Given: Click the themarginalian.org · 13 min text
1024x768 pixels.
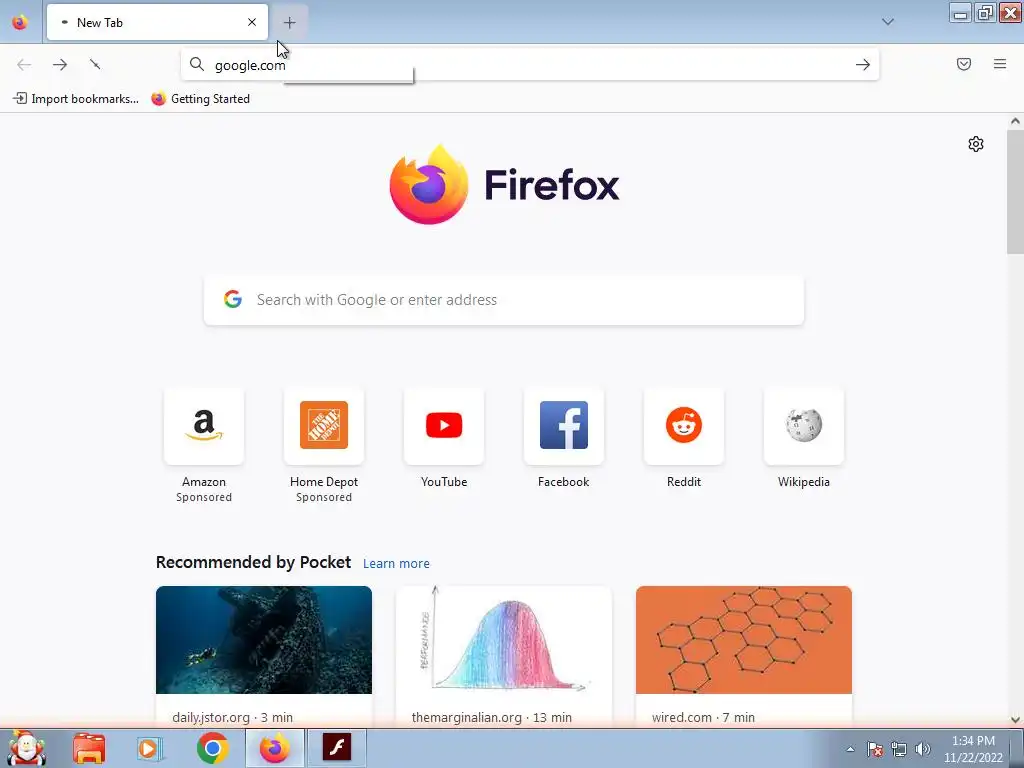Looking at the screenshot, I should [492, 717].
